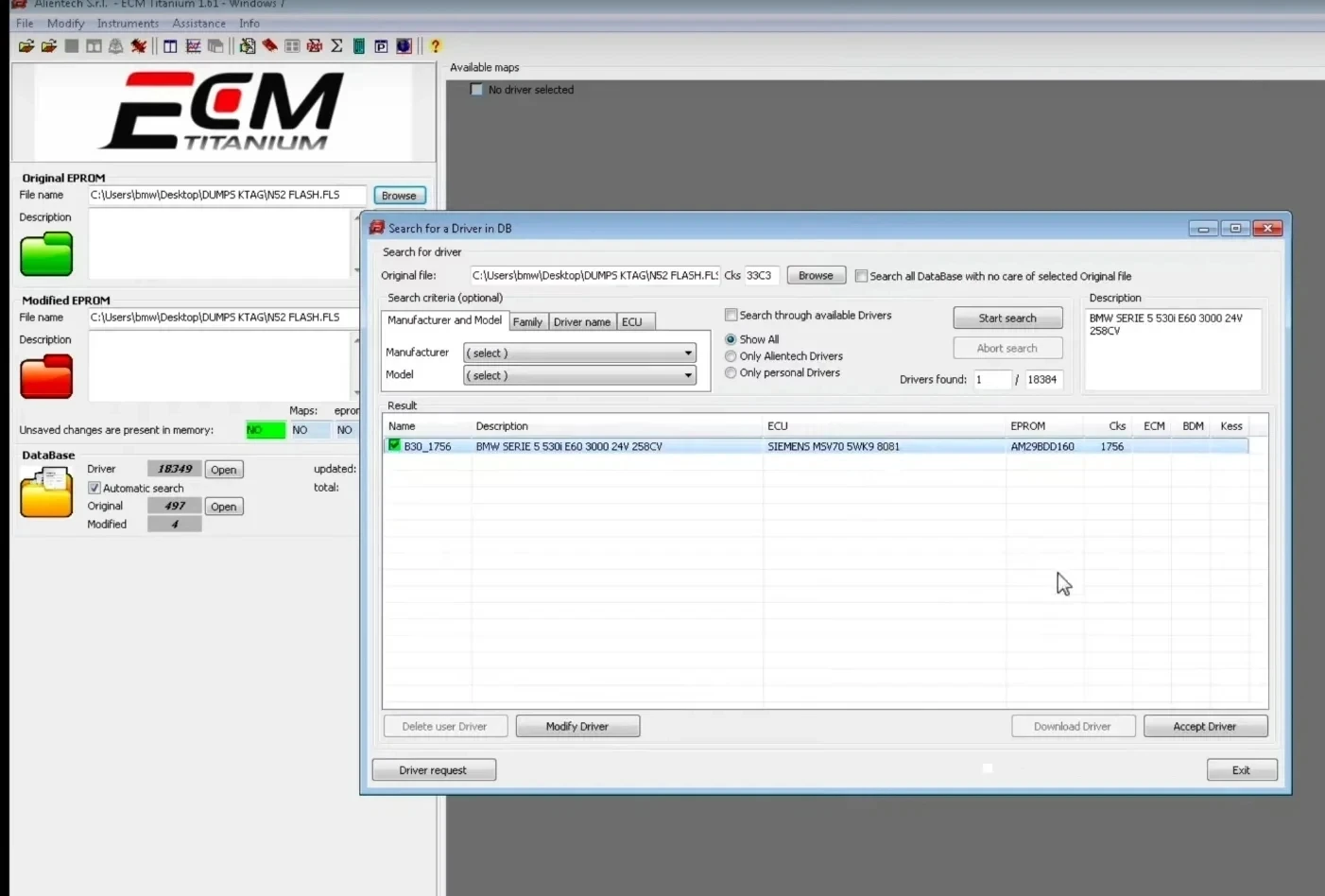1325x896 pixels.
Task: Open the Instruments menu
Action: [127, 23]
